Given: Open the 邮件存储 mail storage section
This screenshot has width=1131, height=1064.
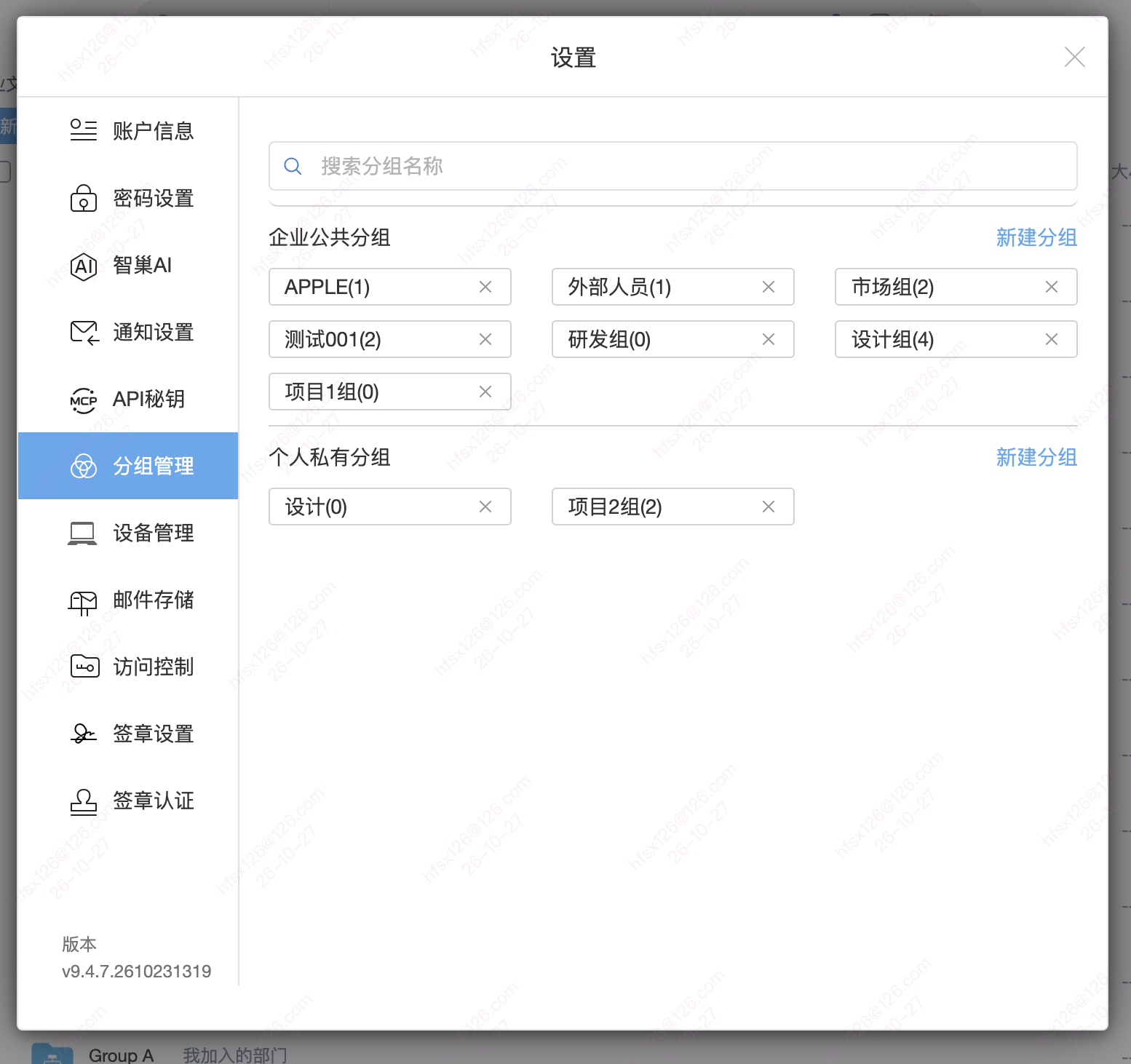Looking at the screenshot, I should pos(128,600).
